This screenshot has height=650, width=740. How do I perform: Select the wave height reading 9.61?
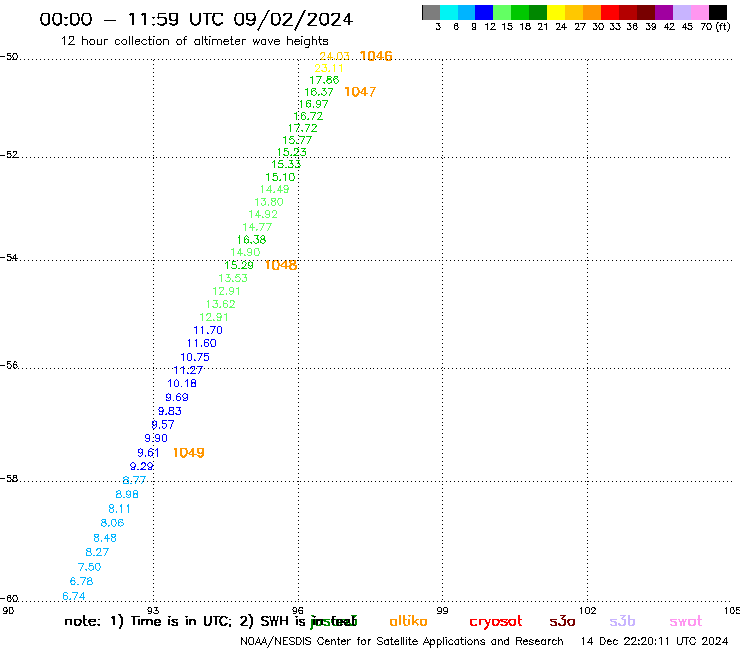pos(149,453)
